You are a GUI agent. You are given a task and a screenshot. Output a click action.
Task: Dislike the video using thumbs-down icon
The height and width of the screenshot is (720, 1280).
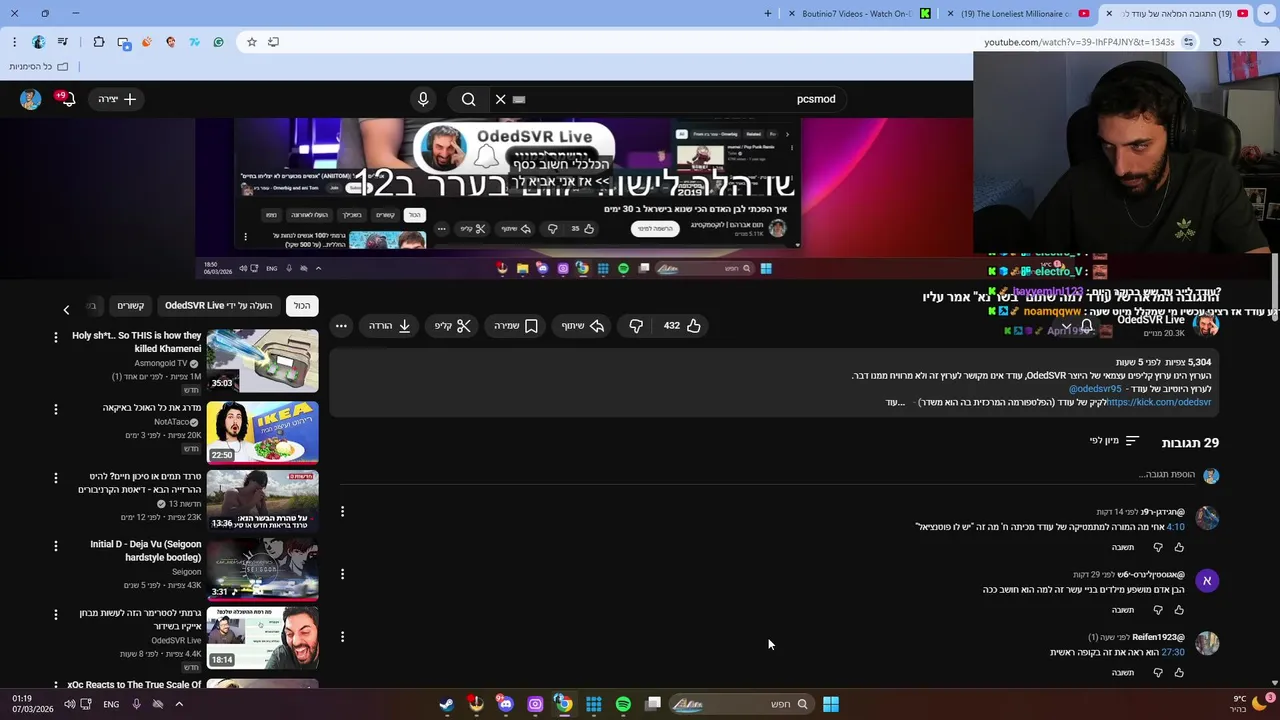click(636, 326)
